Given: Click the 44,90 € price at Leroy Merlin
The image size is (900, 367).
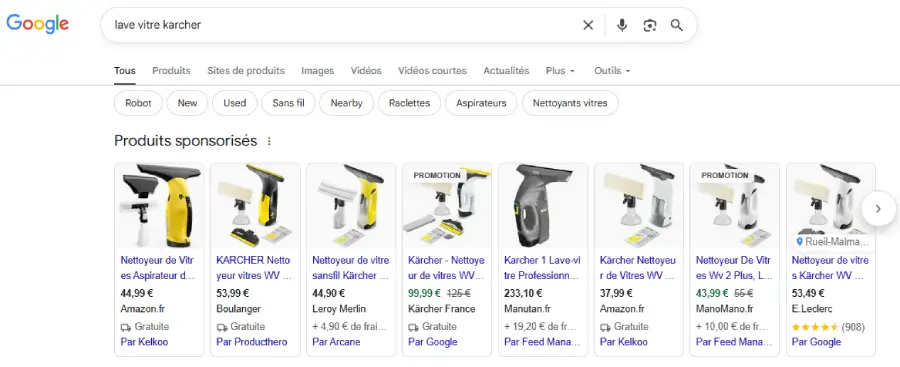Looking at the screenshot, I should pyautogui.click(x=328, y=293).
